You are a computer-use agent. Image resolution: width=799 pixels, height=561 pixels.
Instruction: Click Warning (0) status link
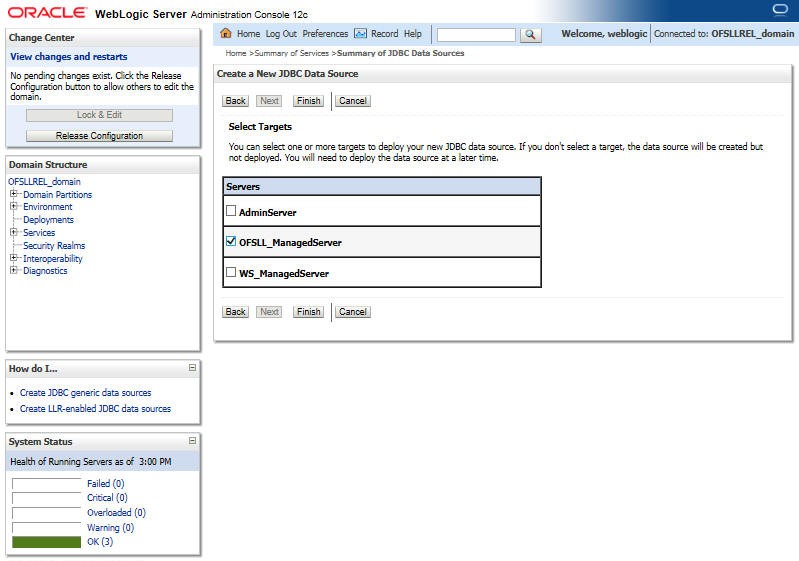tap(110, 528)
